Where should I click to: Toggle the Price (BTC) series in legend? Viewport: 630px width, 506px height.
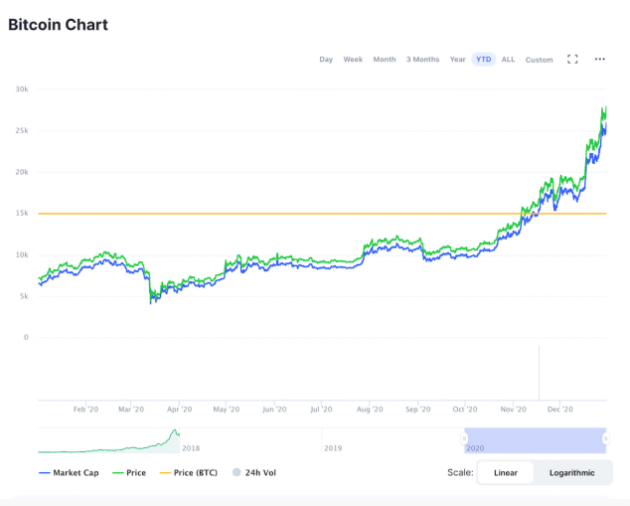[x=188, y=473]
